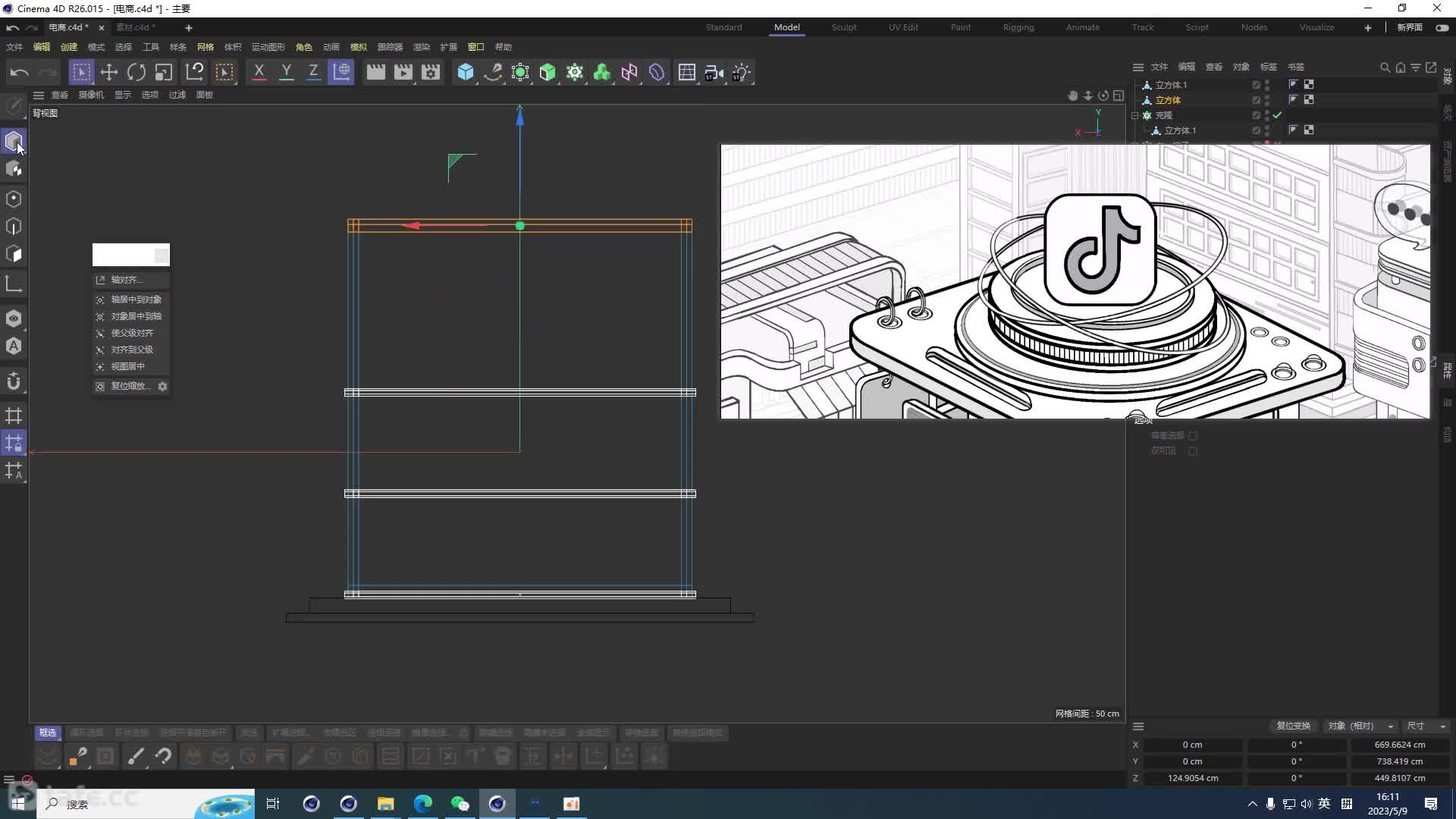Add a cube primitive from toolbar
Image resolution: width=1456 pixels, height=819 pixels.
466,72
